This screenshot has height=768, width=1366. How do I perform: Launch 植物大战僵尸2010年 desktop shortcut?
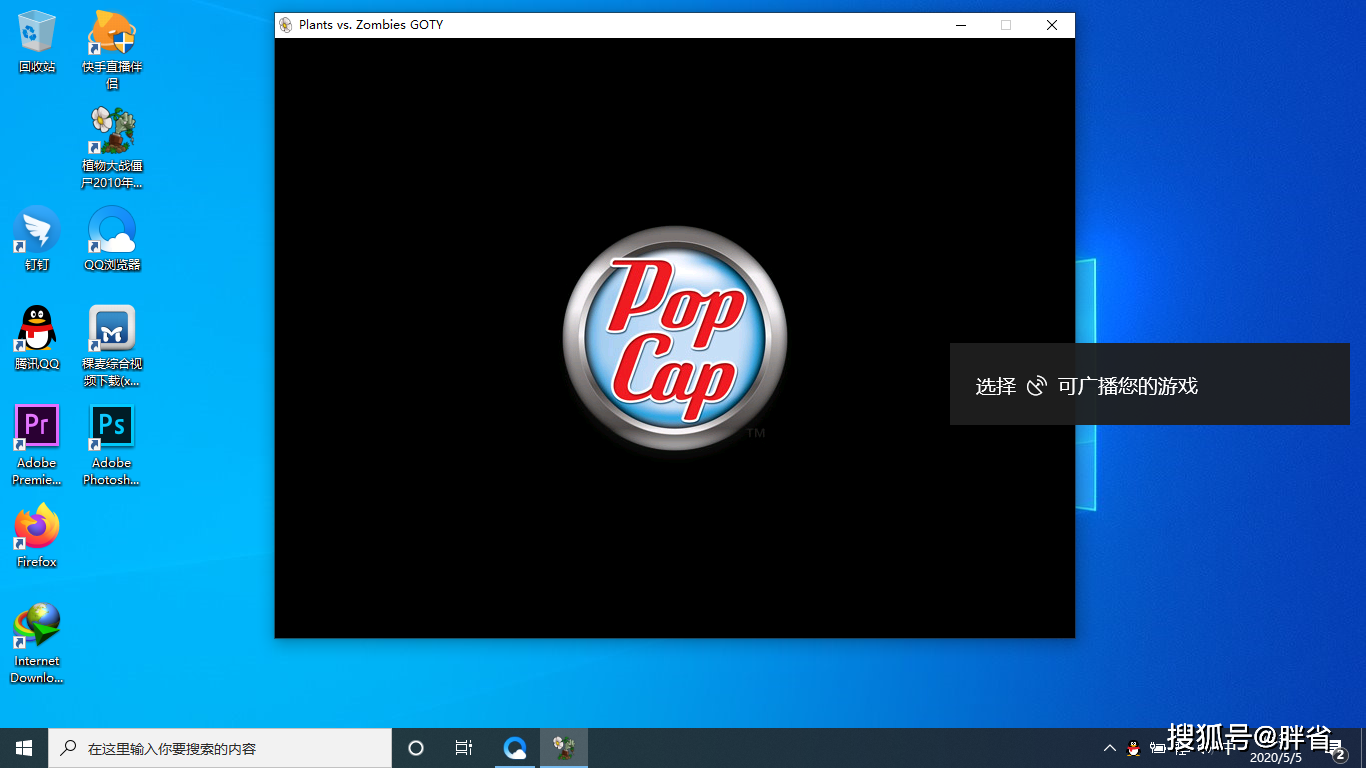[x=112, y=148]
